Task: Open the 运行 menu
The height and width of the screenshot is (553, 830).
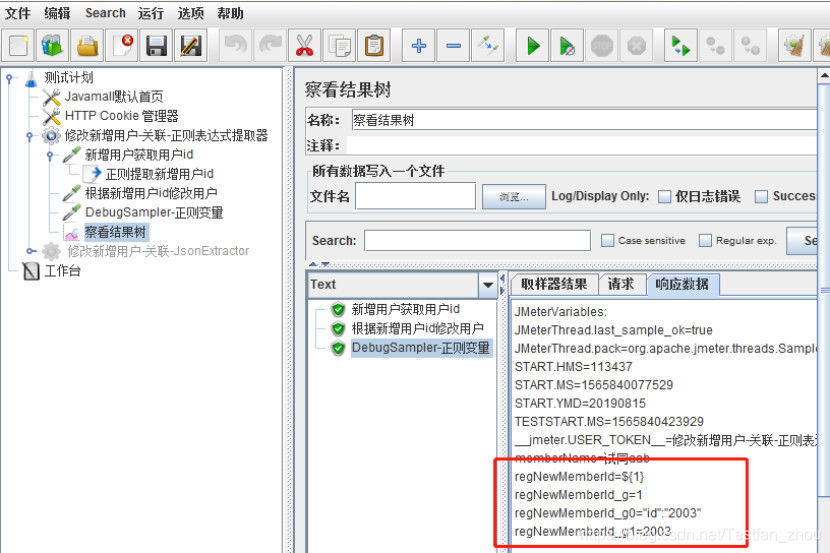Action: click(151, 13)
